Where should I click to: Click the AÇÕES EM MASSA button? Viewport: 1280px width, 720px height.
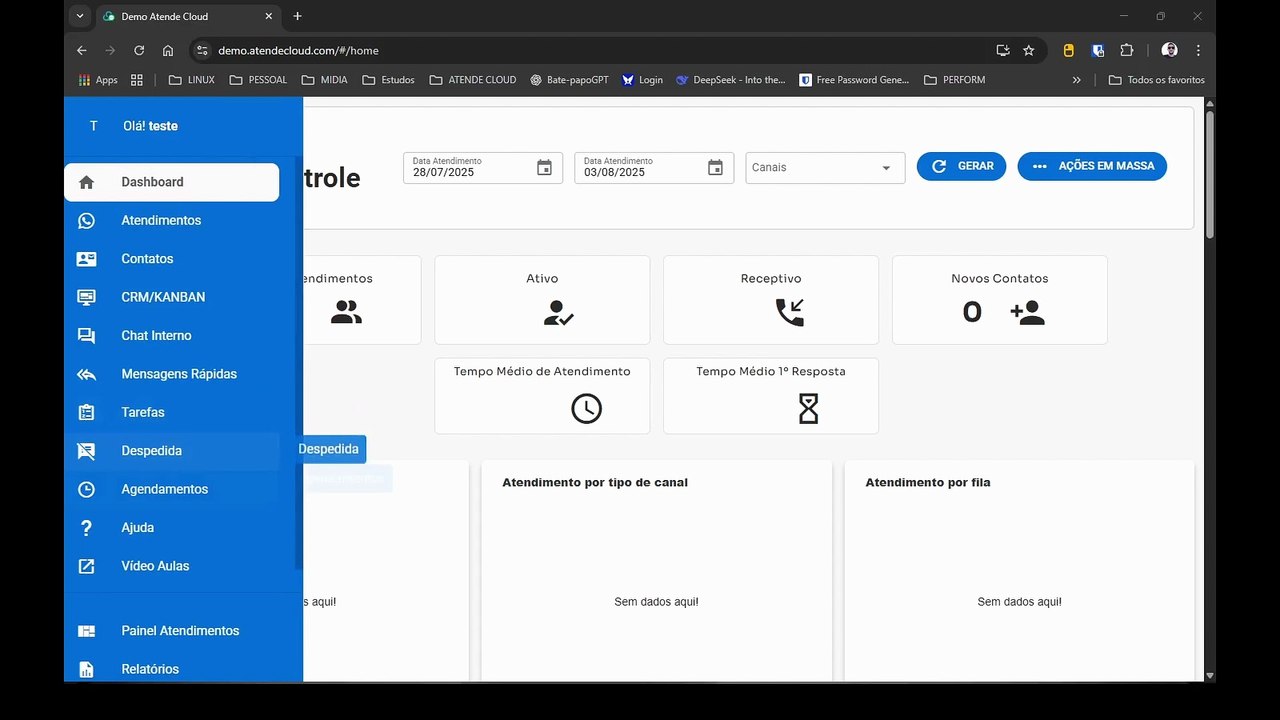[1092, 166]
